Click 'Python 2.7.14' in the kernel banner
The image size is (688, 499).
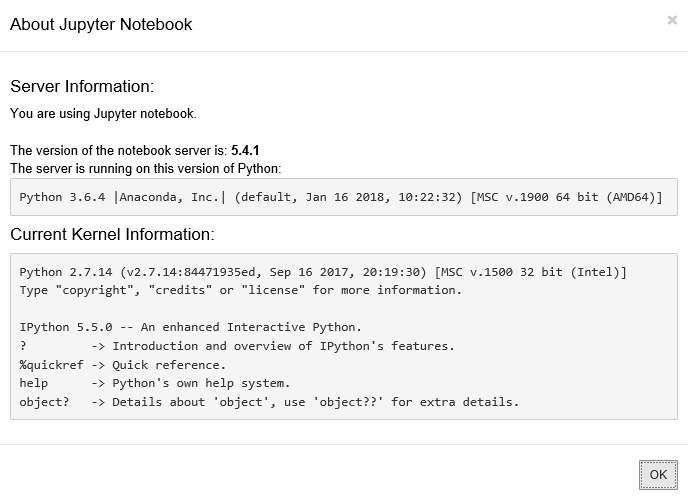pyautogui.click(x=66, y=272)
